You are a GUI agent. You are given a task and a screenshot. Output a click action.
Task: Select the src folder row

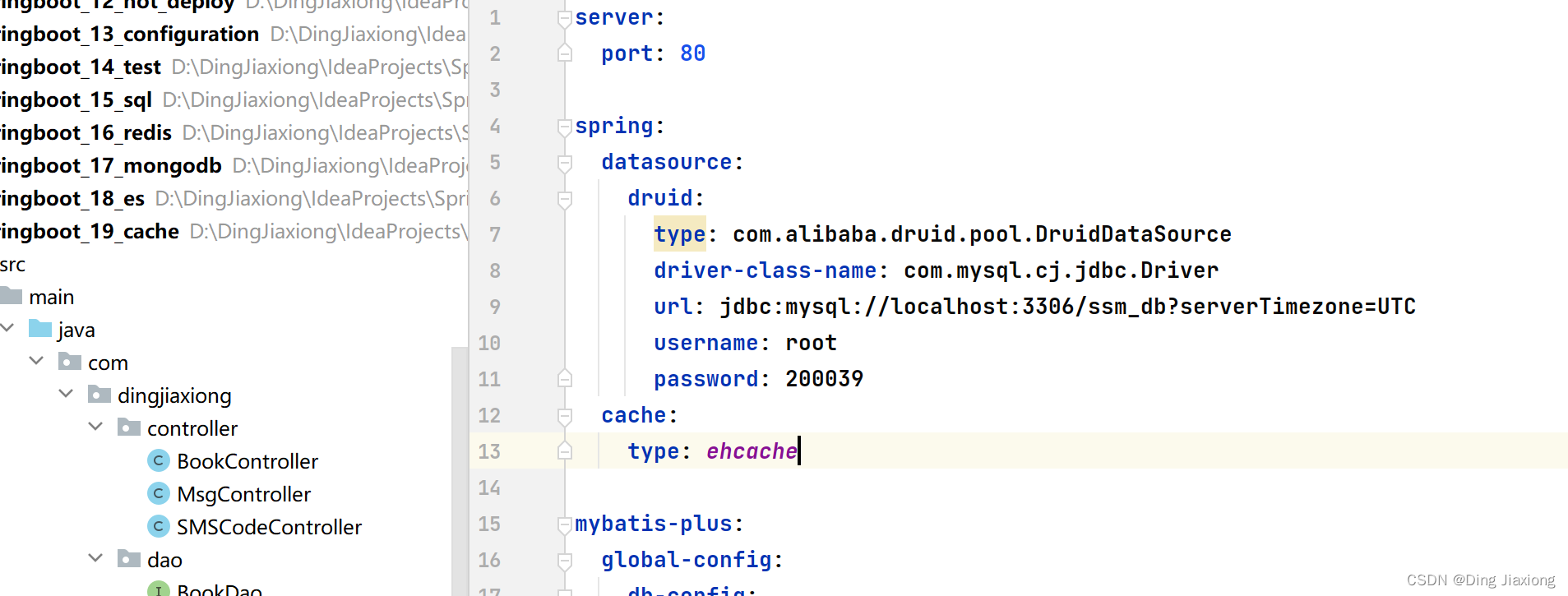pos(234,264)
